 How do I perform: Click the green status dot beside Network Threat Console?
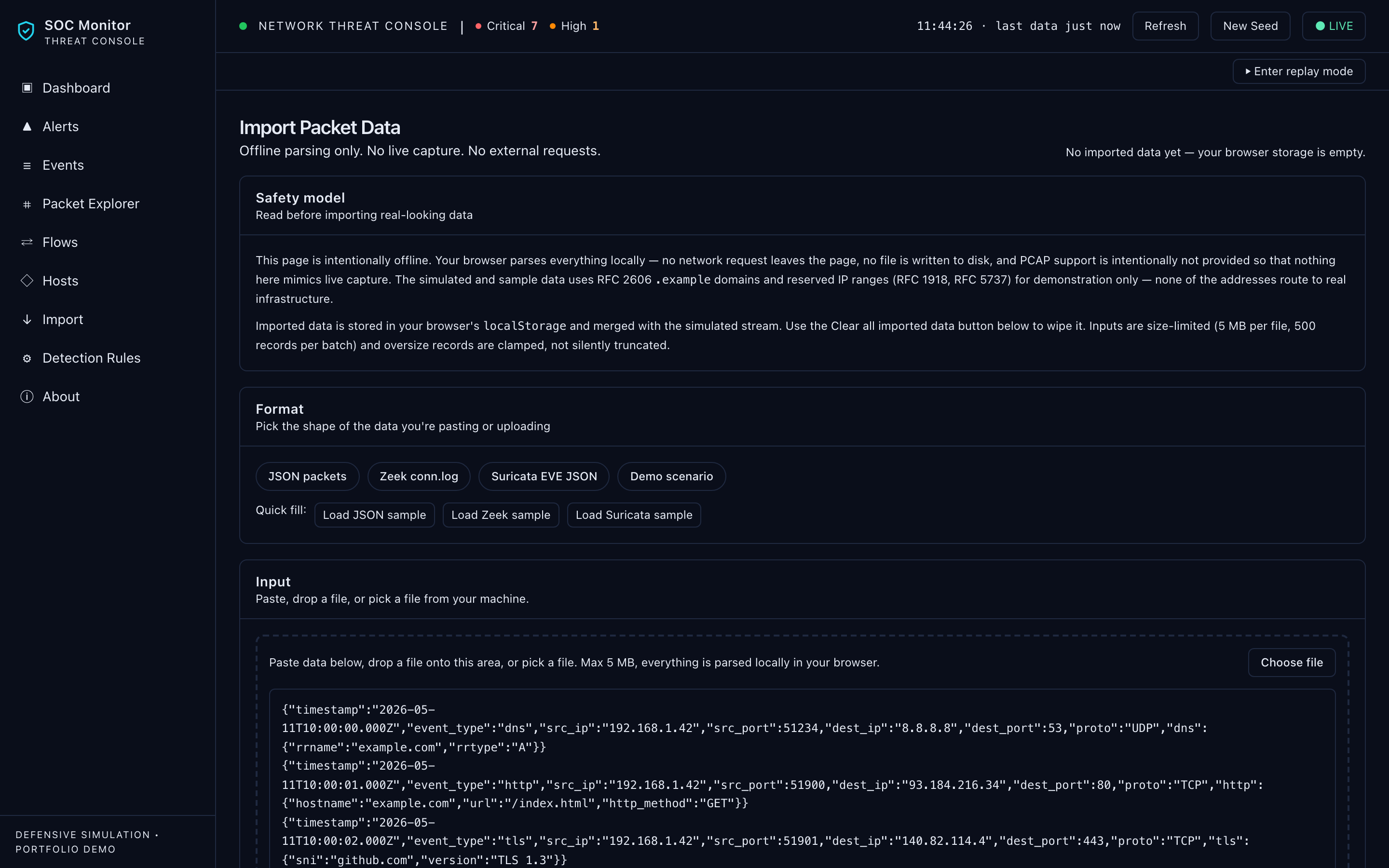[x=243, y=26]
